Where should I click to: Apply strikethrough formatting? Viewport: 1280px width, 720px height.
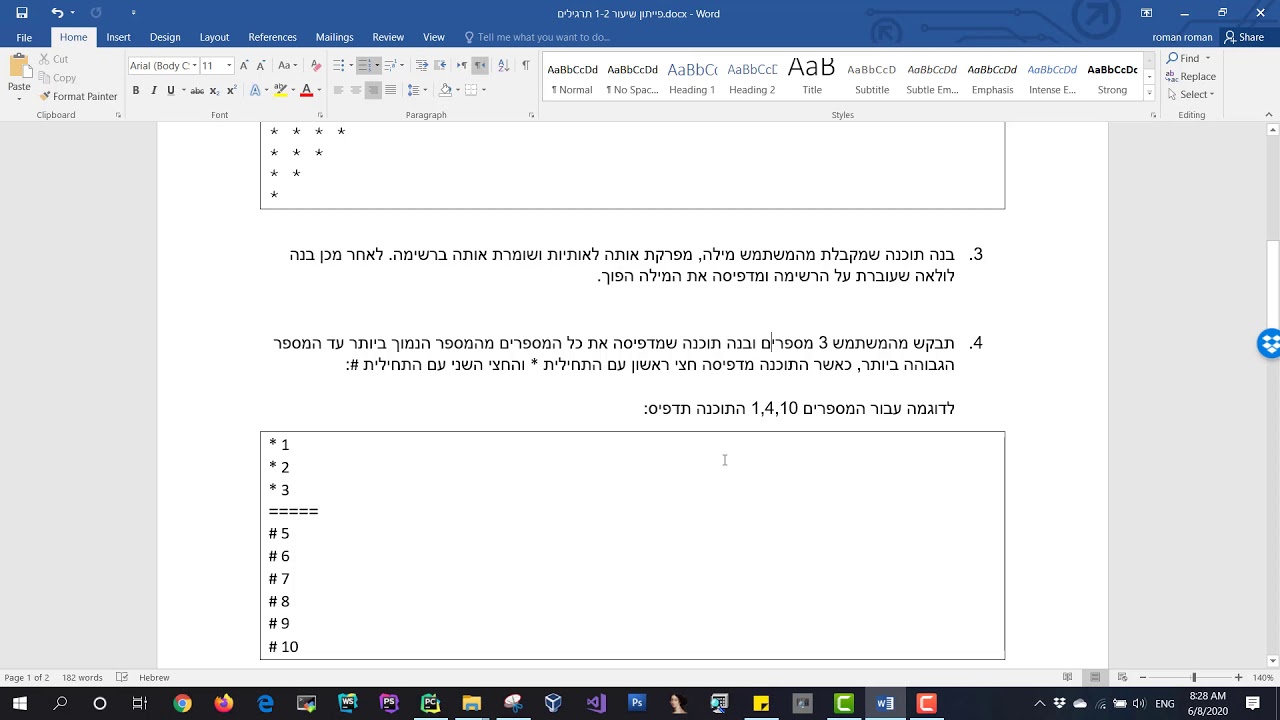197,90
